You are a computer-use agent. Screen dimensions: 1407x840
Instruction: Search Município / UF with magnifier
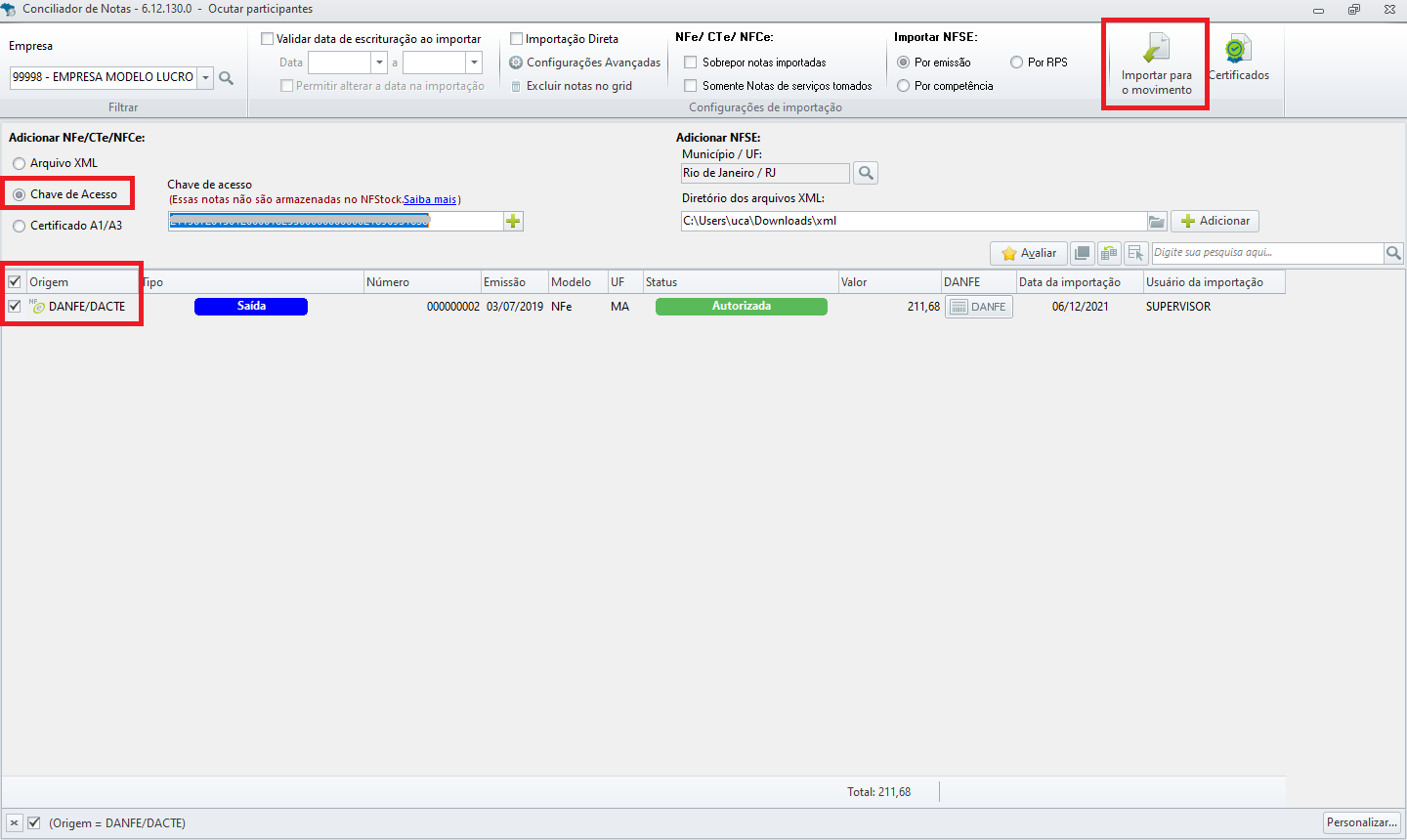tap(866, 173)
